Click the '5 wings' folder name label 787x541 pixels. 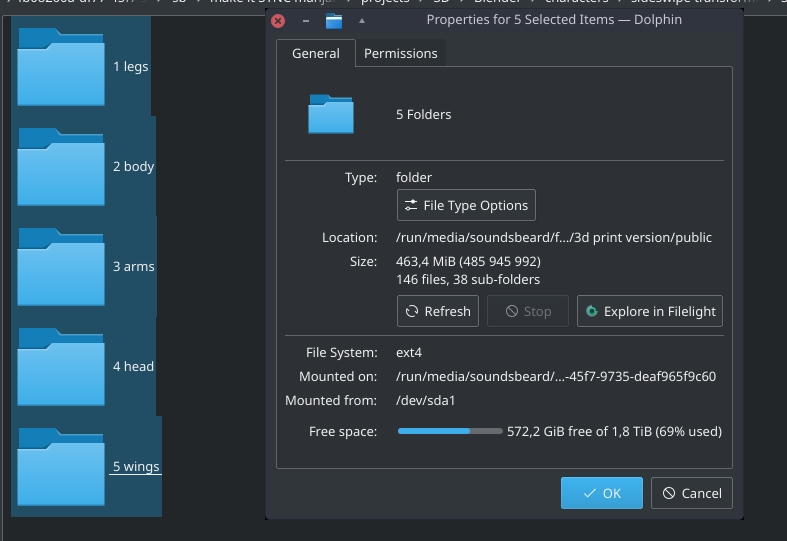tap(136, 466)
